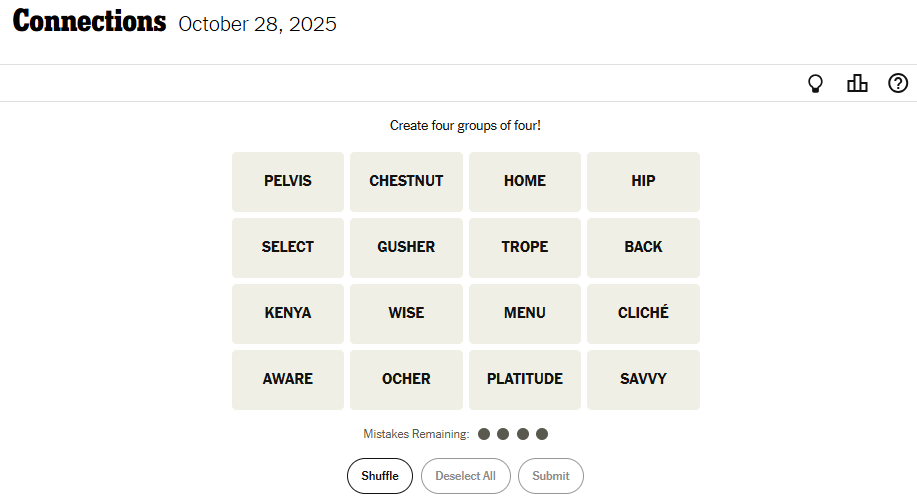Select the SAVVY word tile
Image resolution: width=917 pixels, height=499 pixels.
(x=643, y=379)
